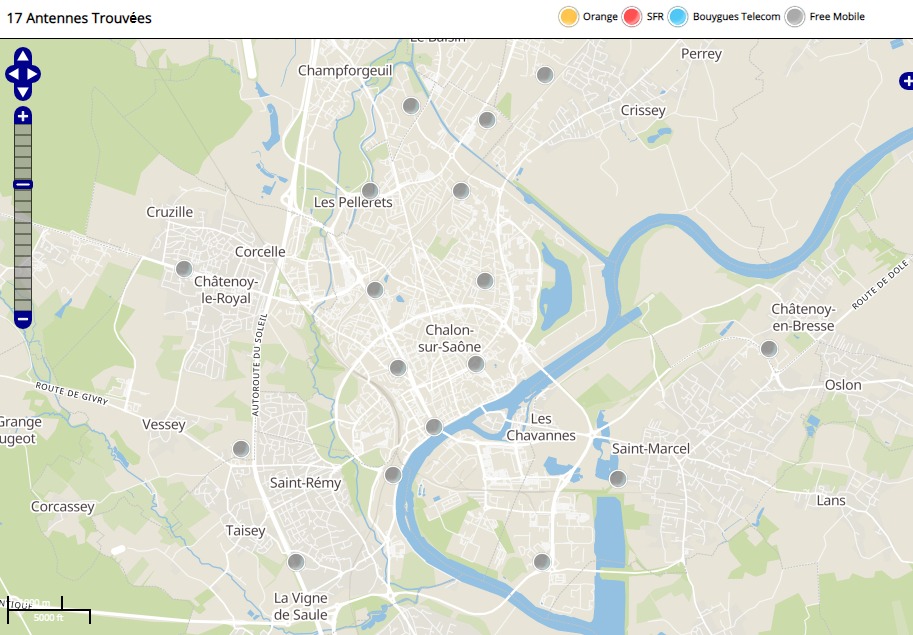Image resolution: width=913 pixels, height=635 pixels.
Task: Click antenna marker above La Vigne de Saule
Action: click(x=296, y=562)
